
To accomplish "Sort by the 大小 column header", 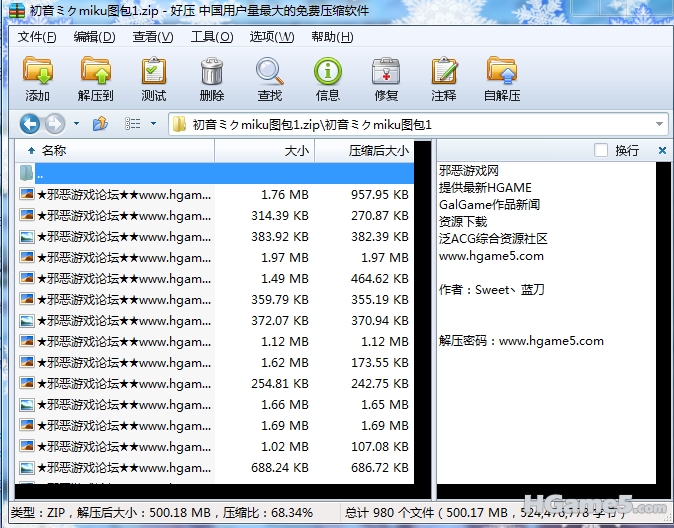I will [x=264, y=150].
